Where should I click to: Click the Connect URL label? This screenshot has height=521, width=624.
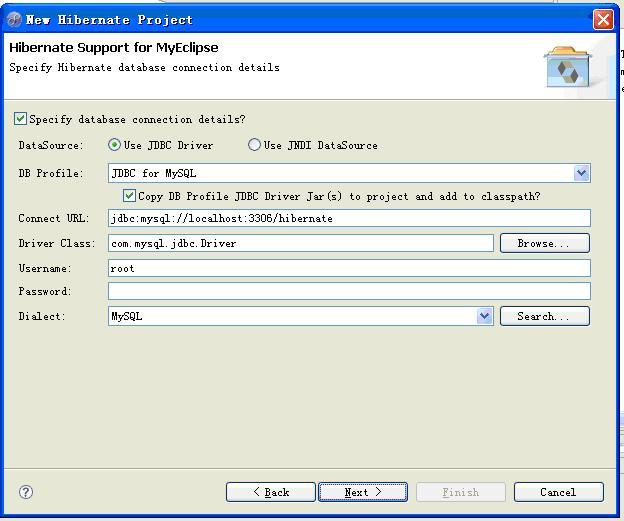pyautogui.click(x=54, y=219)
